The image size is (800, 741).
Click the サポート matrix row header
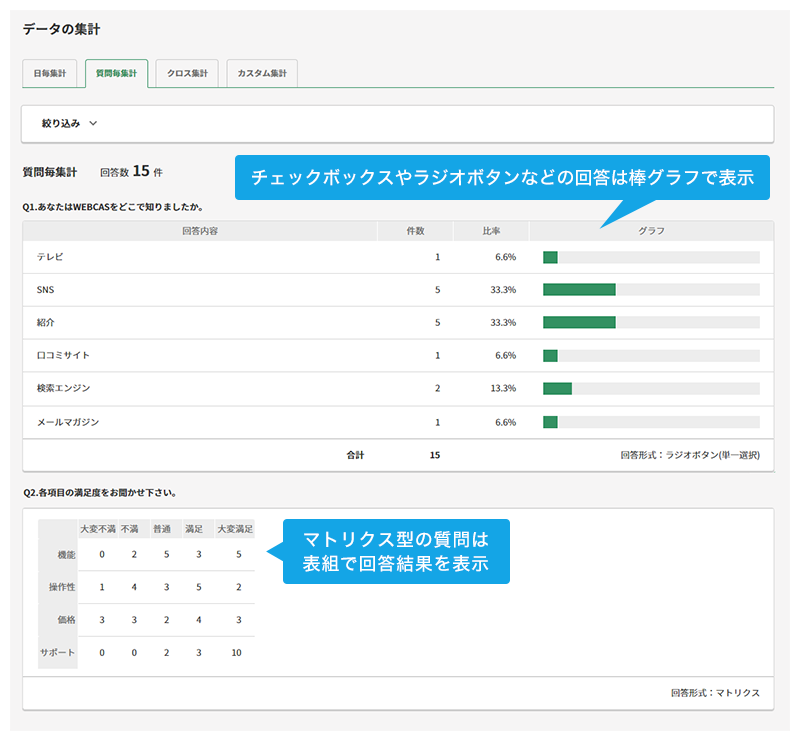click(x=58, y=652)
